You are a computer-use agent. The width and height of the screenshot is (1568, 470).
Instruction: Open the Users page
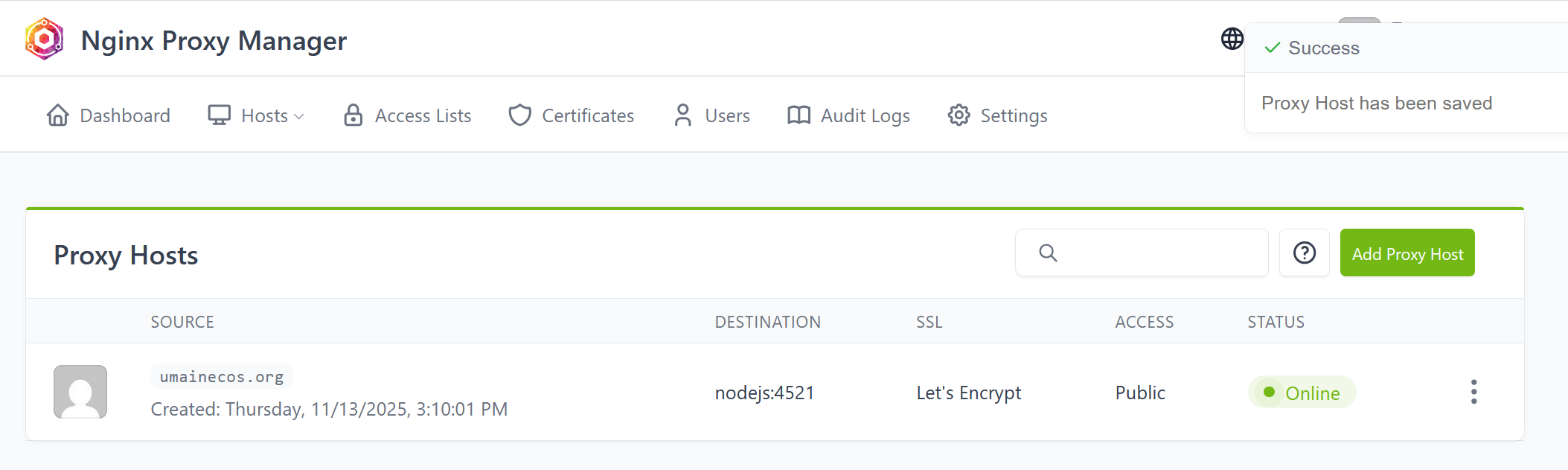(711, 115)
